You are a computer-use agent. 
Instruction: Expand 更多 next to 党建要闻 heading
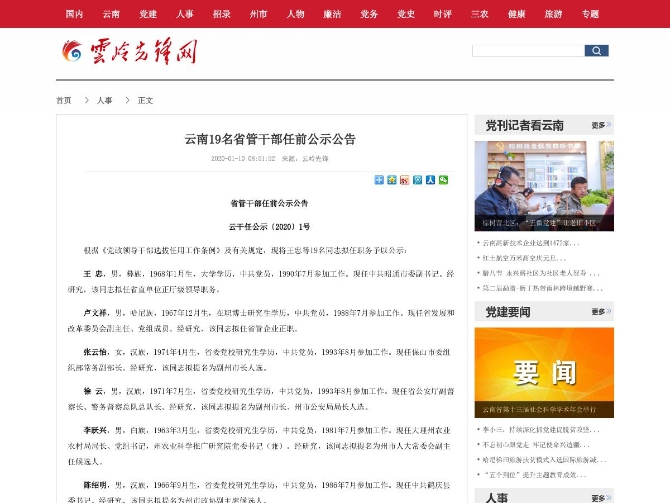(x=600, y=313)
